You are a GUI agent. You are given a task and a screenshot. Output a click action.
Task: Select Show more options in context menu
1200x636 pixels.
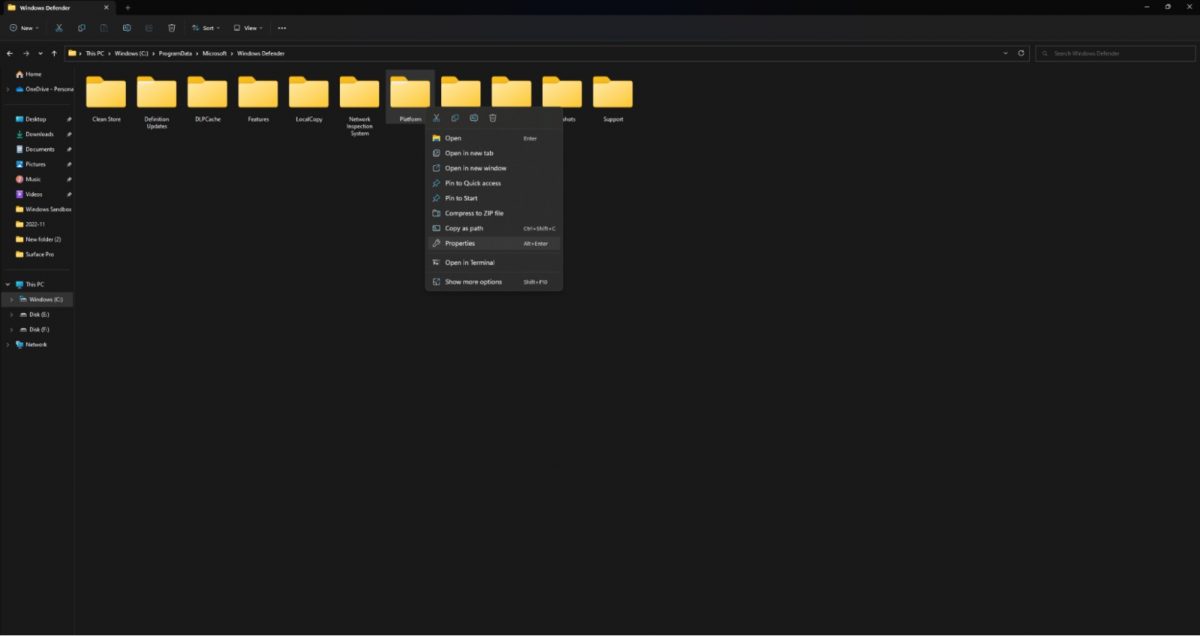click(473, 282)
